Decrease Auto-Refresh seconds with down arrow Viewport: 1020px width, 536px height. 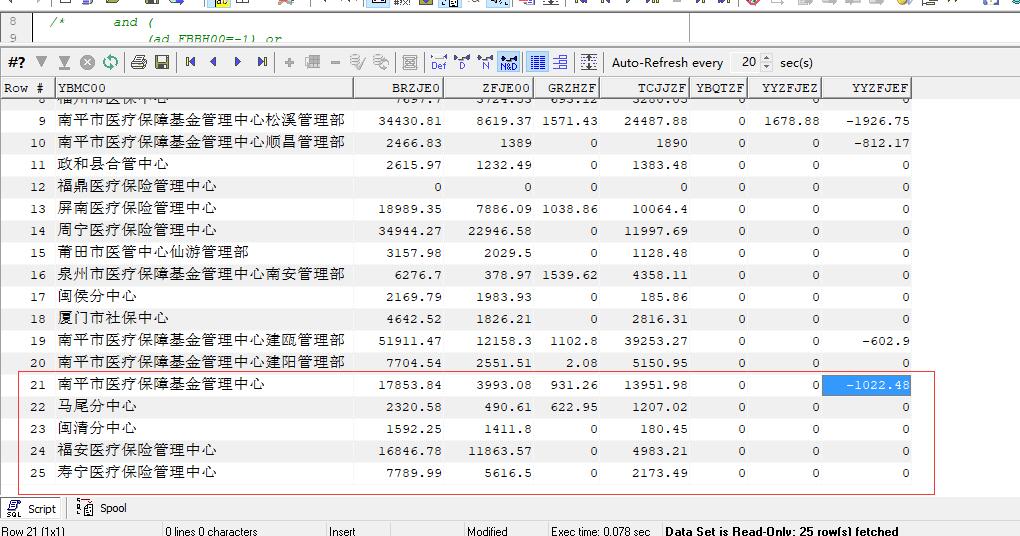point(767,66)
